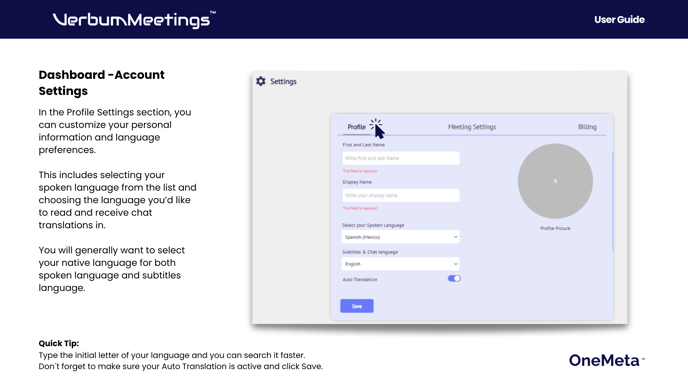
Task: Click the Select your Spoken Language label
Action: click(373, 225)
